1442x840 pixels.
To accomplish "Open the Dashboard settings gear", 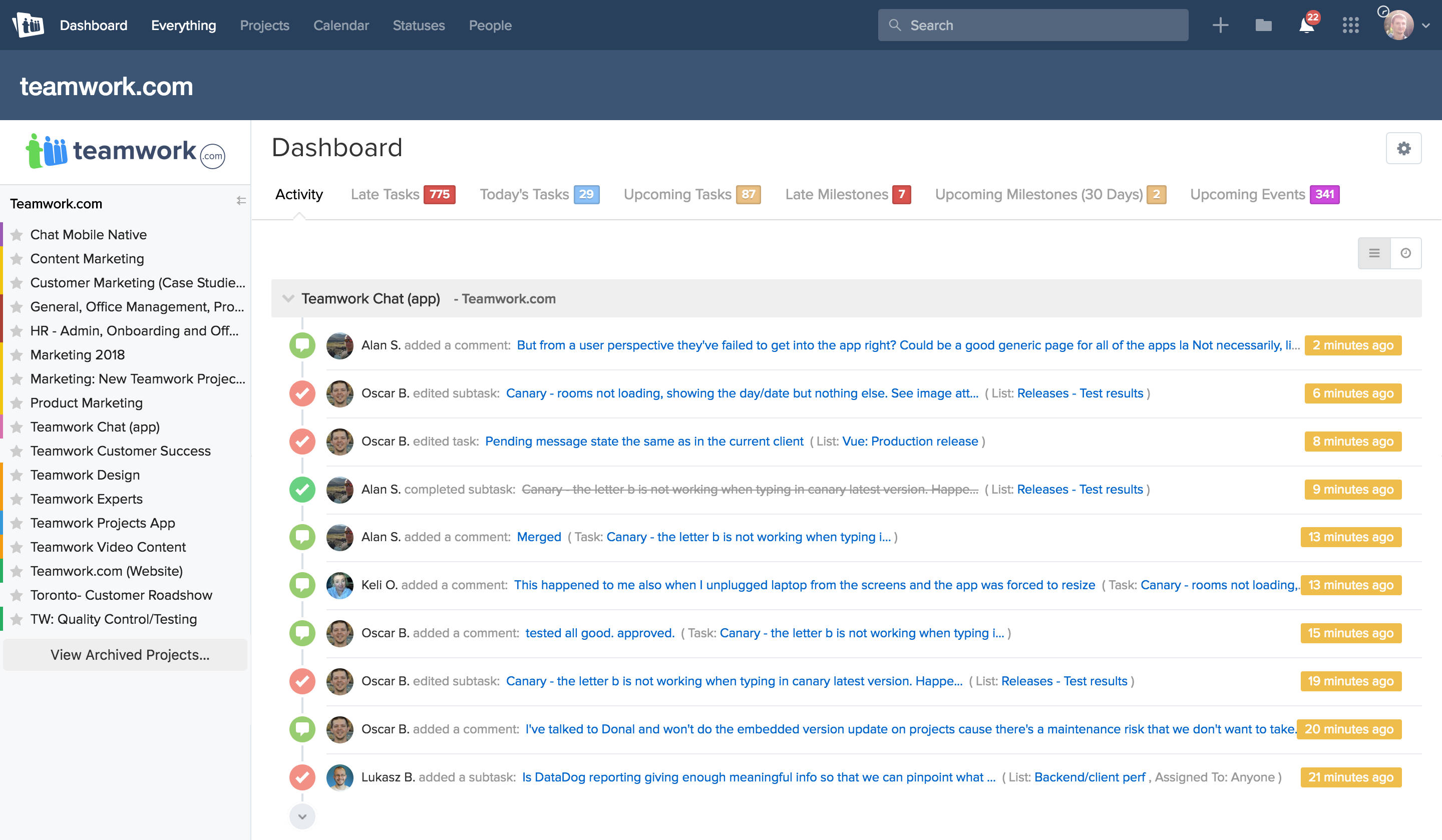I will coord(1403,148).
